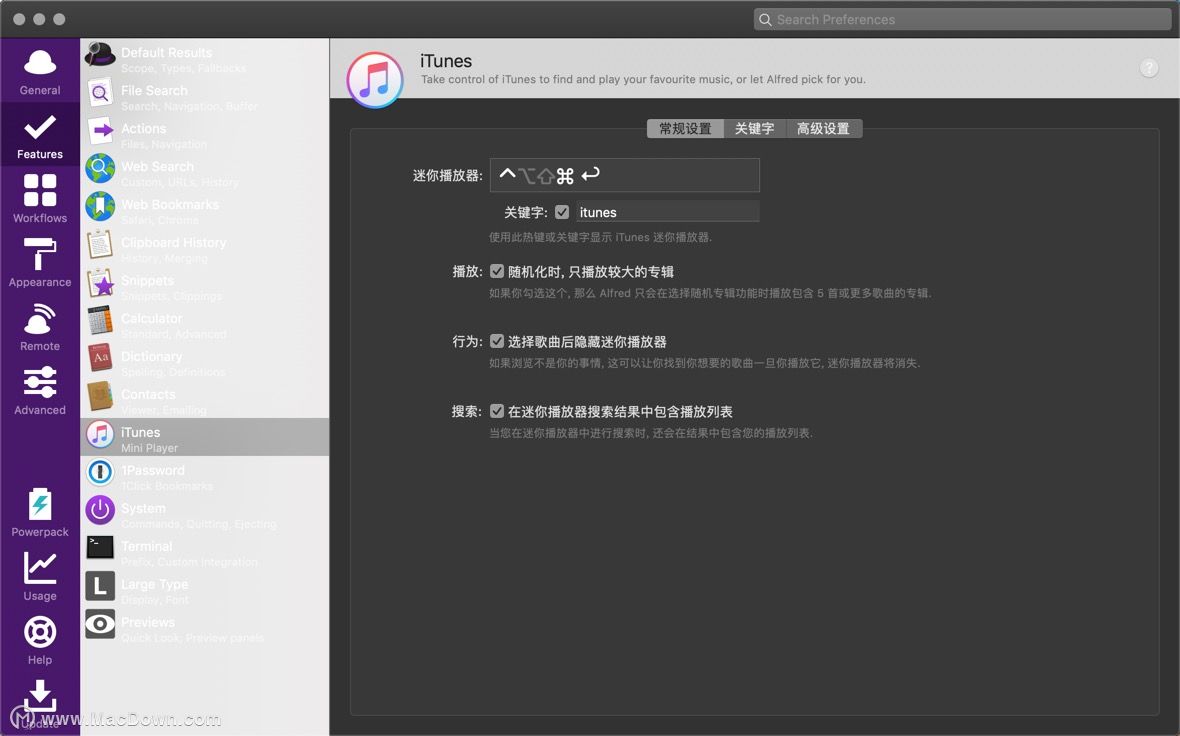Open the Usage chart section
The width and height of the screenshot is (1180, 736).
pos(40,576)
